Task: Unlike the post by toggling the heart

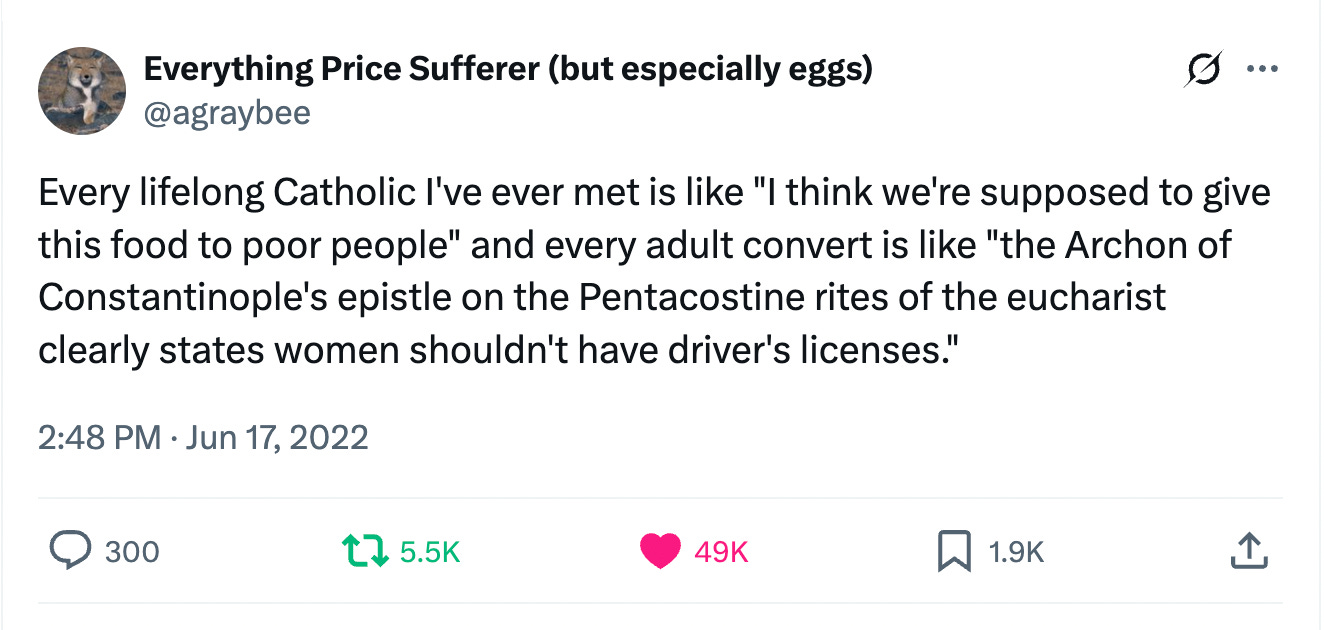Action: (x=660, y=551)
